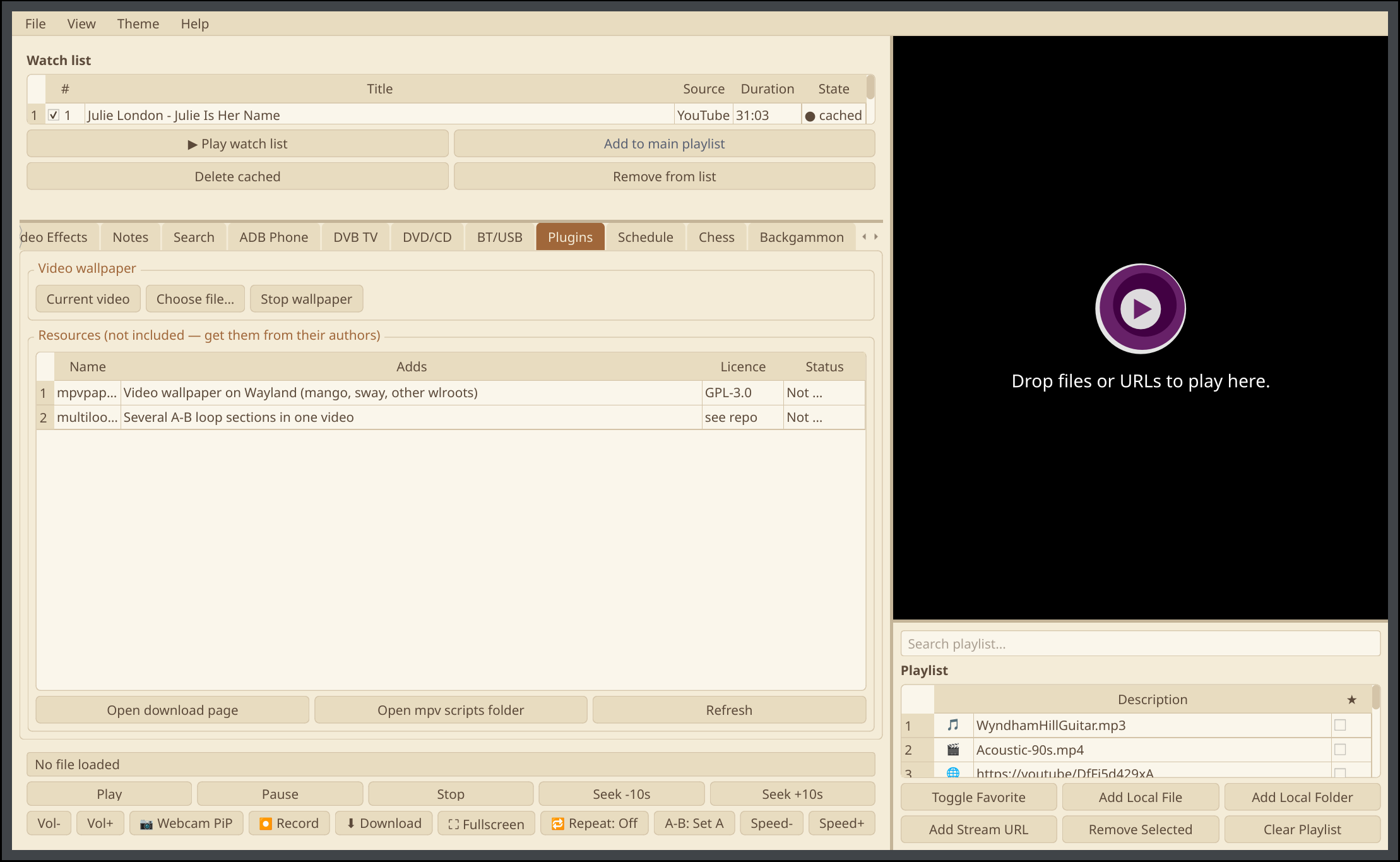Open the Backgammon tab

tap(801, 237)
